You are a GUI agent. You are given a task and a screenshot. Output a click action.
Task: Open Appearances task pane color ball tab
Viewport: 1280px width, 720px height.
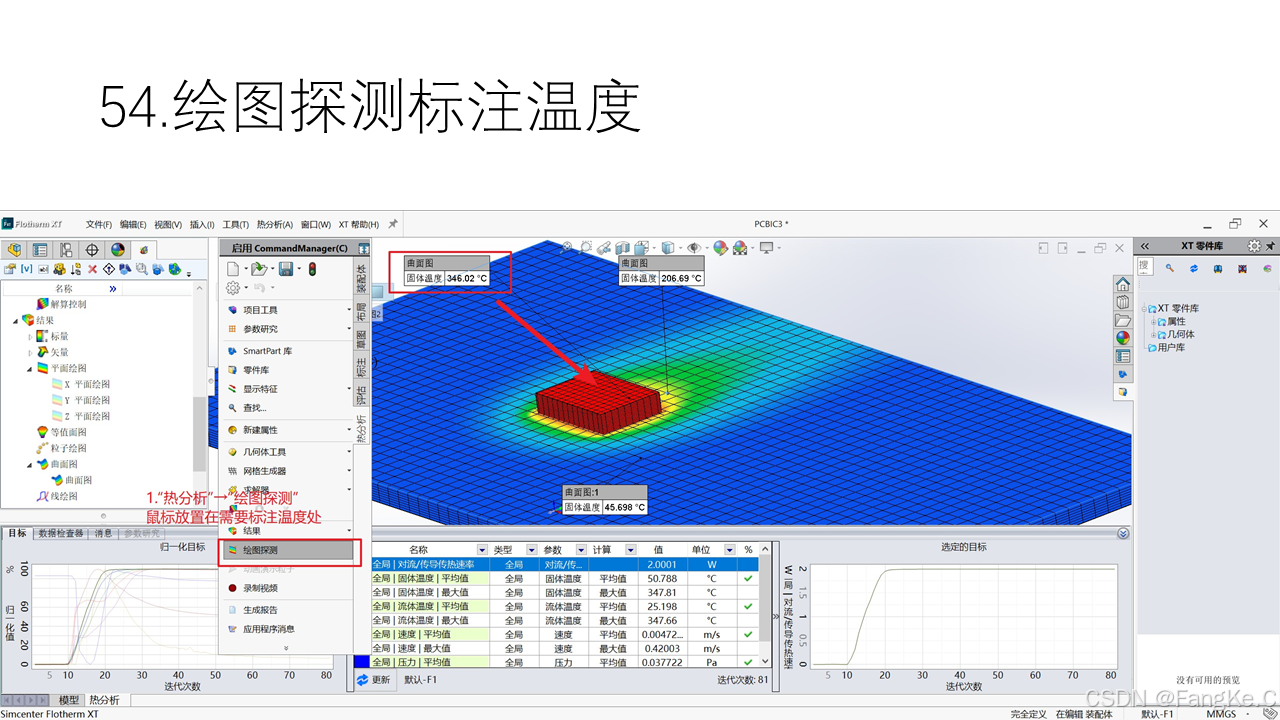[1123, 338]
